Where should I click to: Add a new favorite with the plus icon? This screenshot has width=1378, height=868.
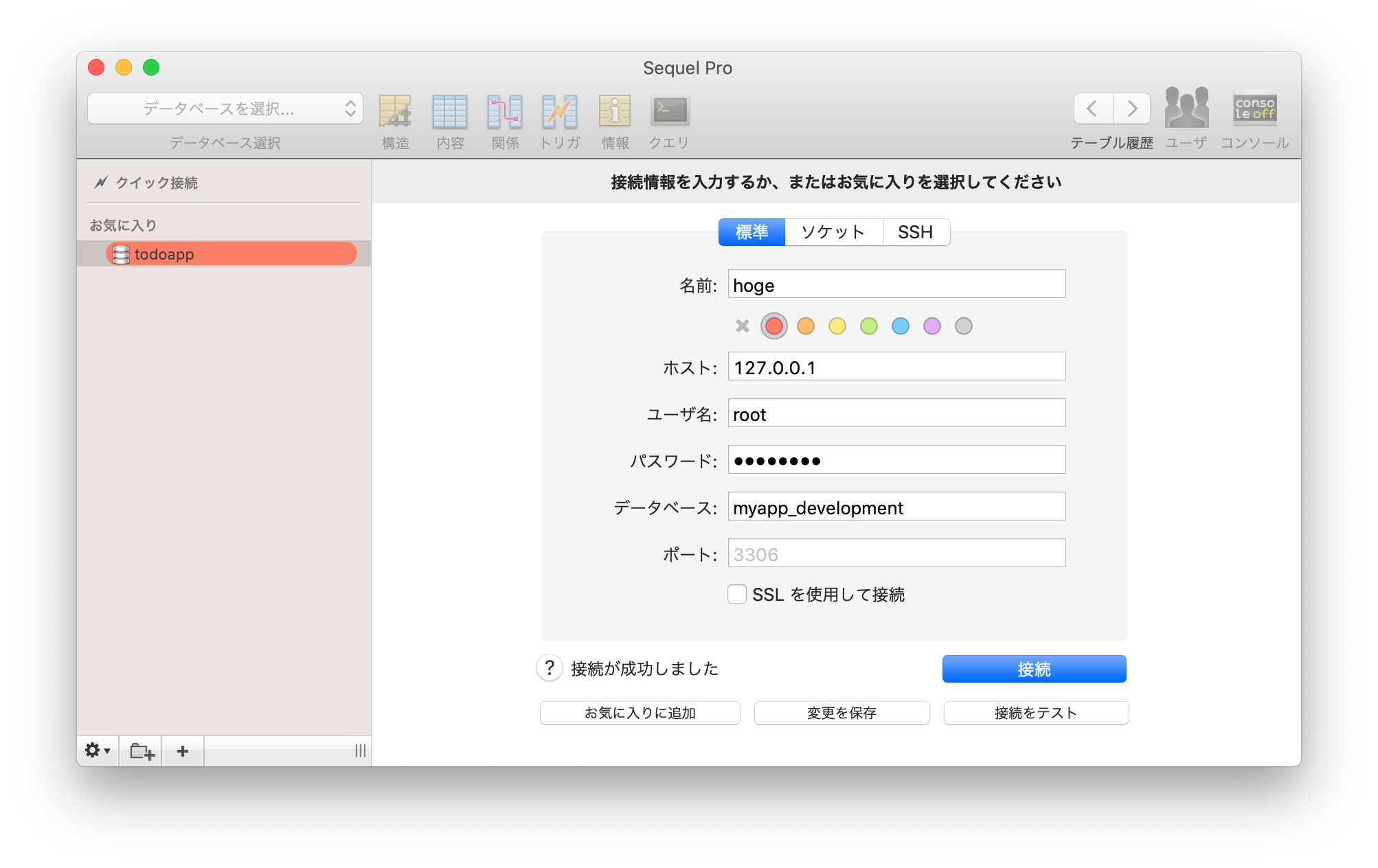tap(183, 751)
